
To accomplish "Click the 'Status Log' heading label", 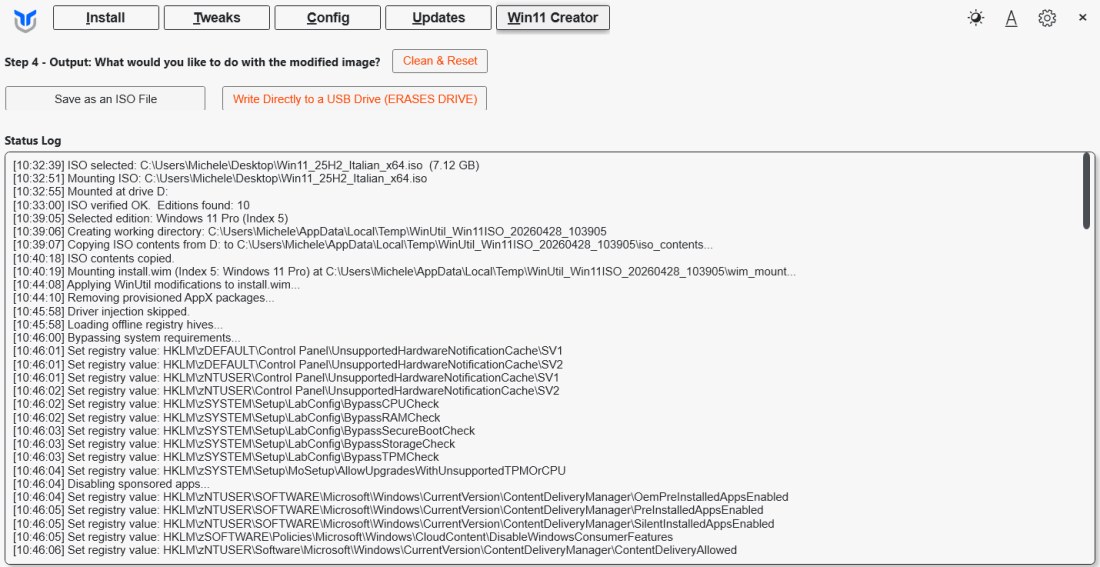I will 32,141.
